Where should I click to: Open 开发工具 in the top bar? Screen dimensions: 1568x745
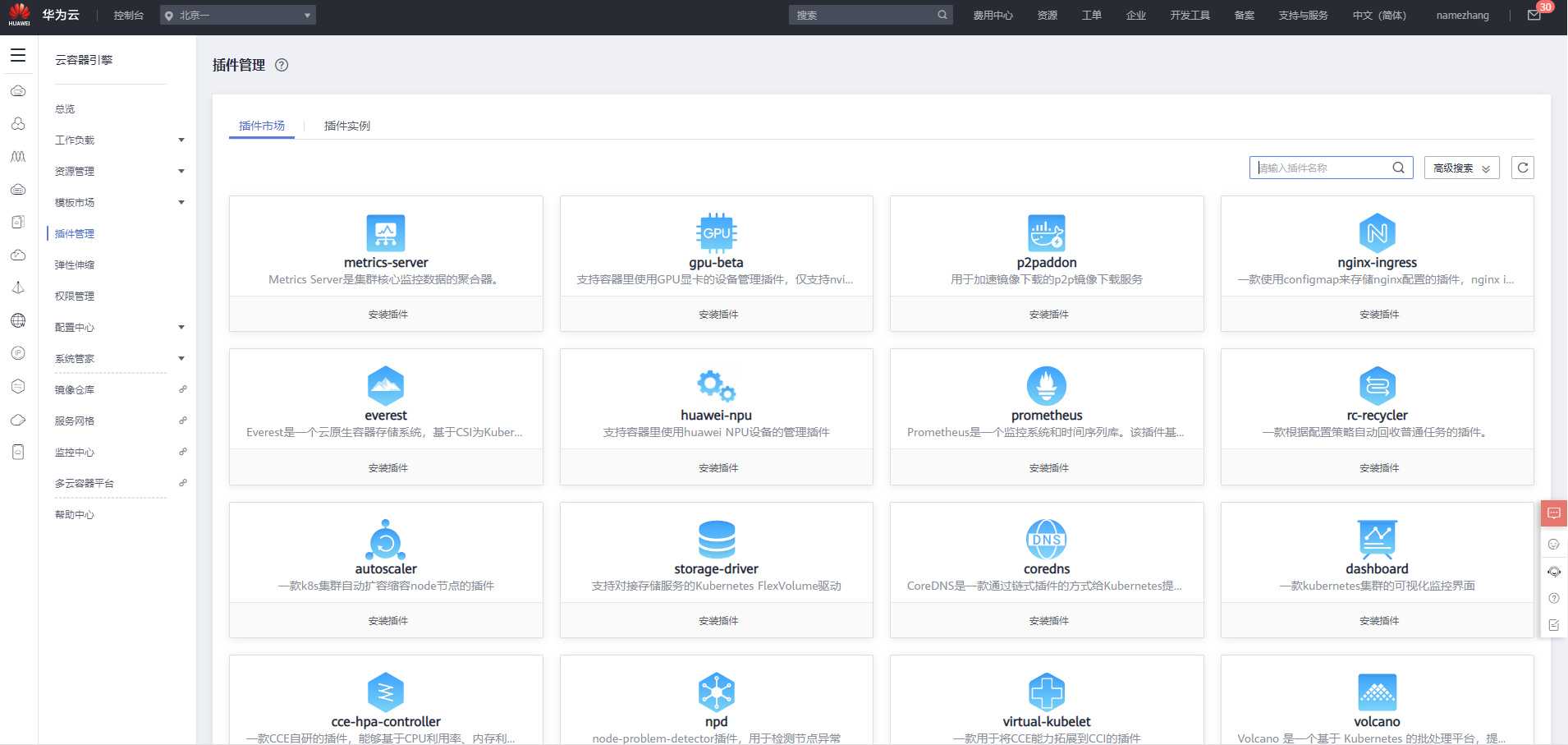tap(1190, 15)
